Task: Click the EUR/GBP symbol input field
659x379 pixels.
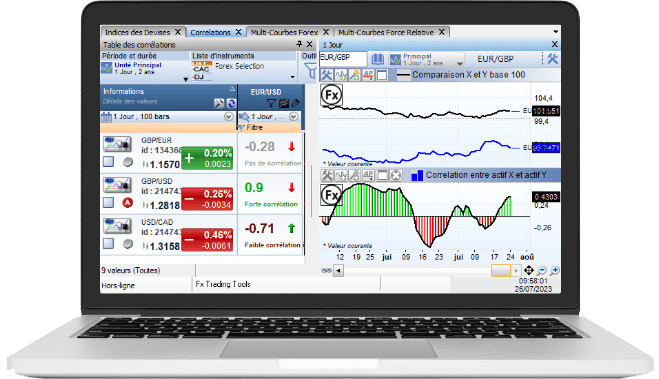Action: [x=343, y=59]
